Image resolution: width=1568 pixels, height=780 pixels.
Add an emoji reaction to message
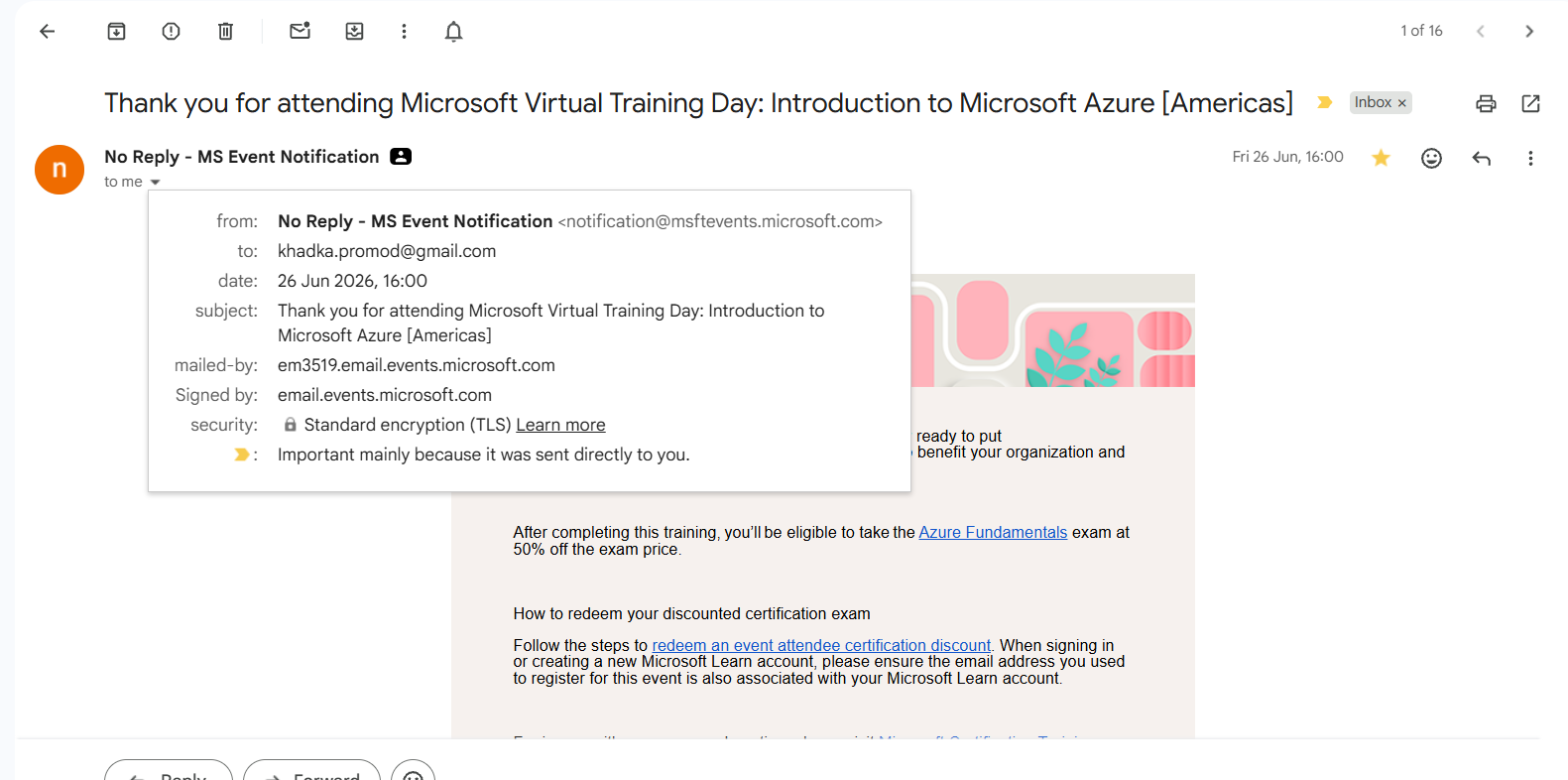coord(1431,158)
